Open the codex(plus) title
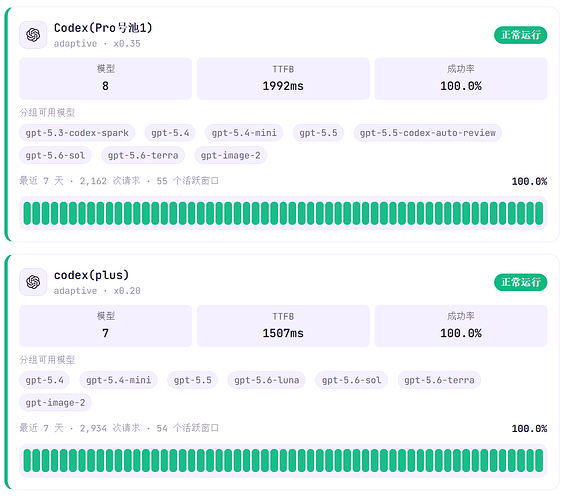The height and width of the screenshot is (500, 565). [x=91, y=275]
